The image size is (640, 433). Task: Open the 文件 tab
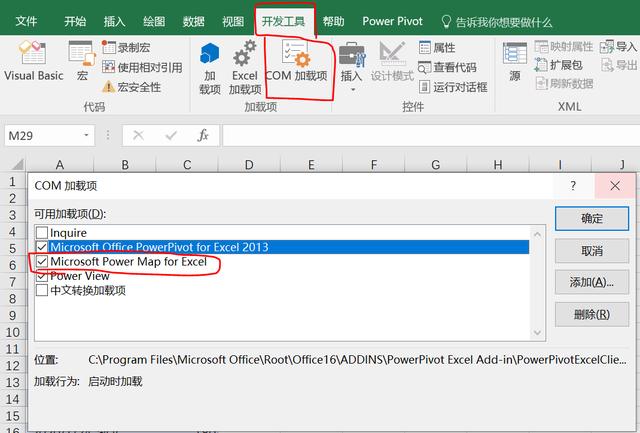click(26, 22)
